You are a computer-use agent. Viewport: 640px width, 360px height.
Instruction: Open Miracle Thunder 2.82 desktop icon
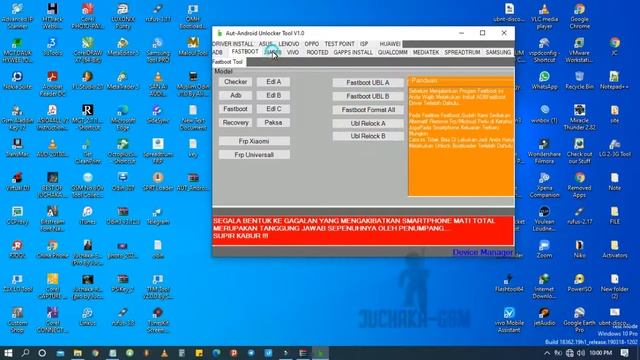click(579, 117)
